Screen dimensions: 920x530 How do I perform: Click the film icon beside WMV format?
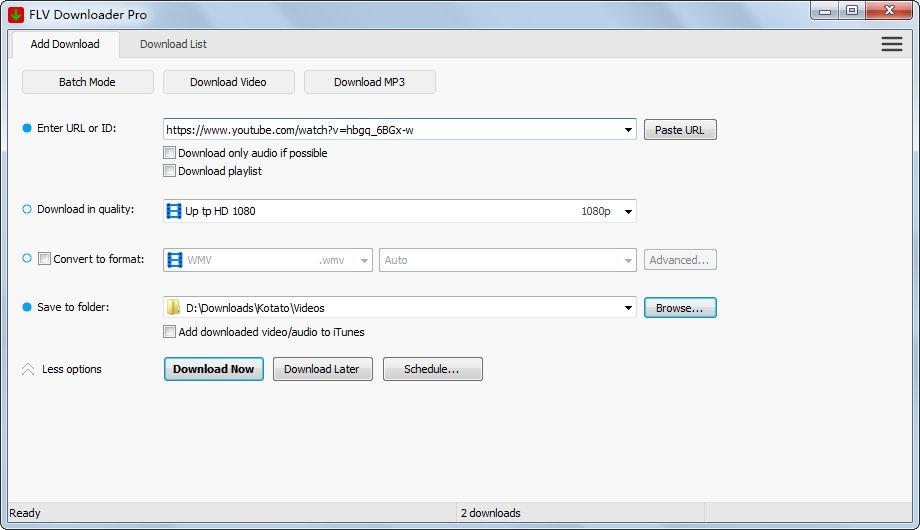(x=175, y=260)
